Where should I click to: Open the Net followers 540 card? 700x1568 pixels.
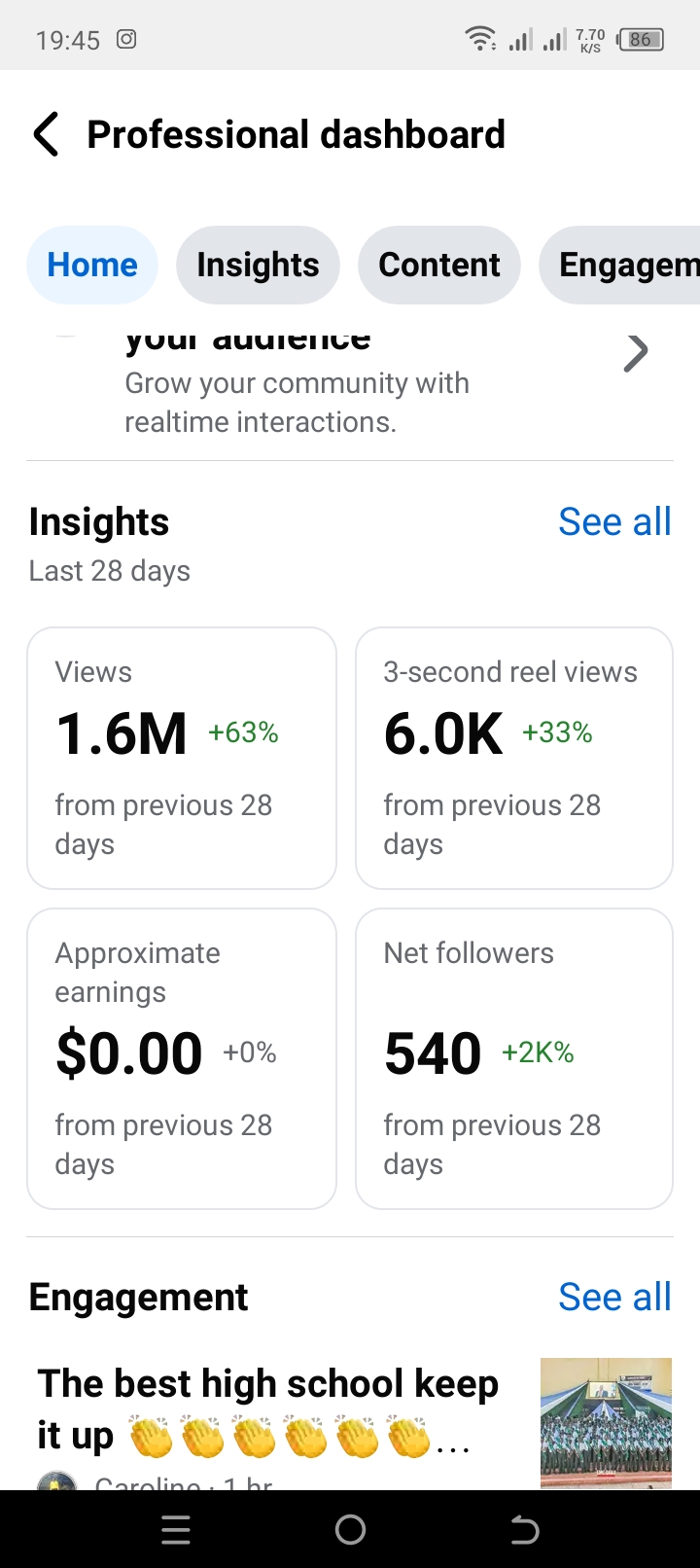click(x=514, y=1058)
